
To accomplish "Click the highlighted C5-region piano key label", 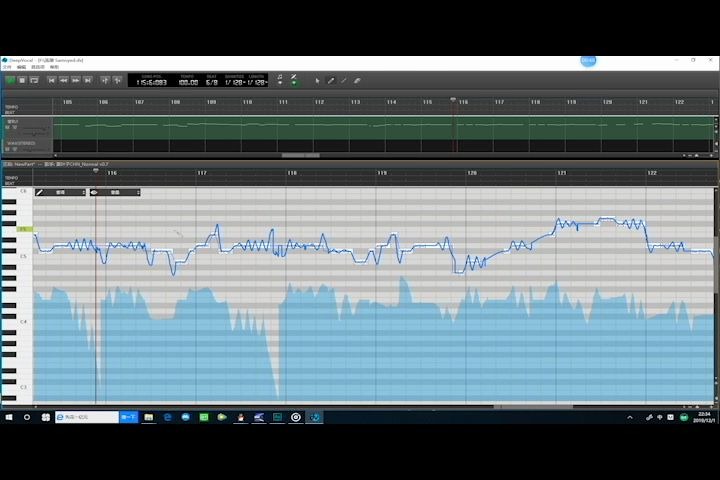I will (x=23, y=229).
